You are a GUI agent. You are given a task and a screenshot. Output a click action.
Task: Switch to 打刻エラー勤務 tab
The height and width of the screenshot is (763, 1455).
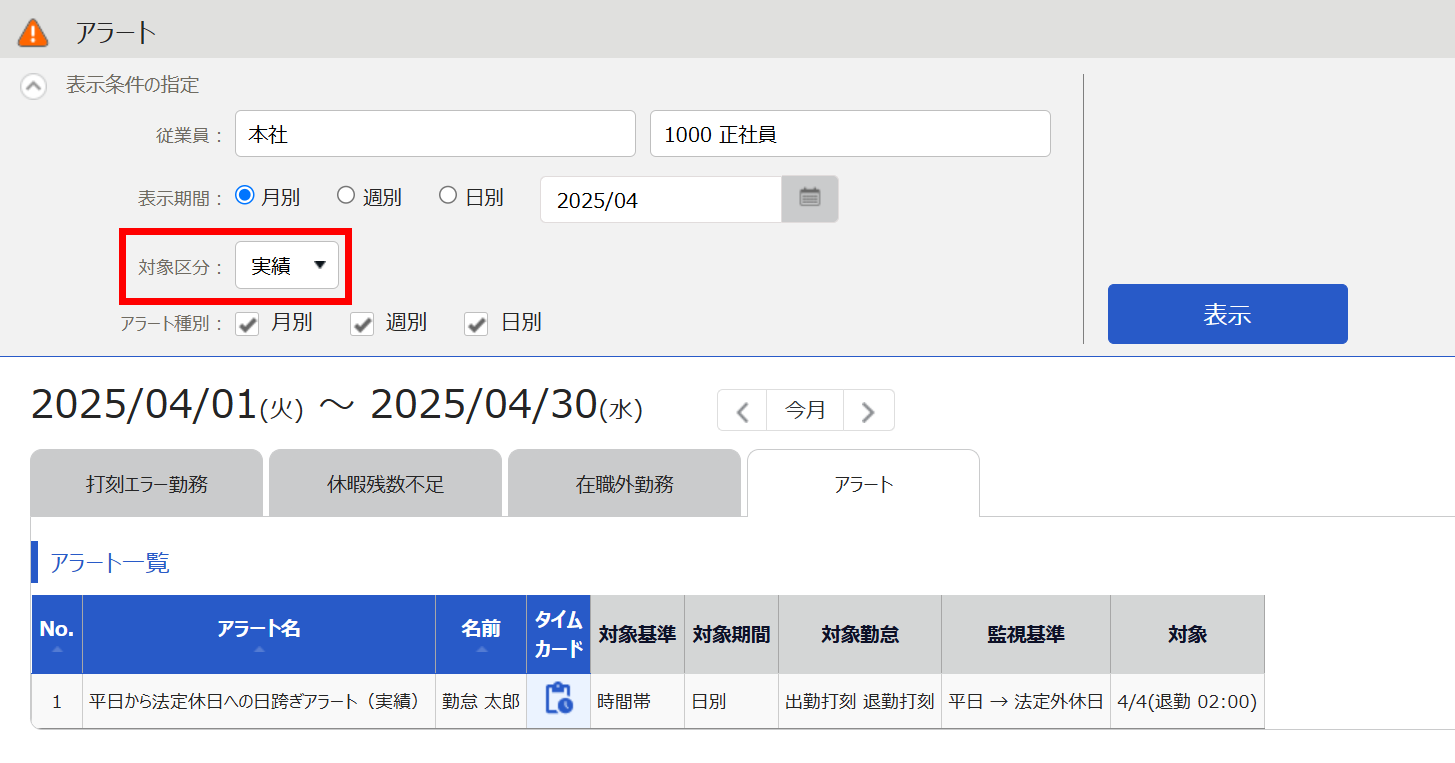pos(147,484)
